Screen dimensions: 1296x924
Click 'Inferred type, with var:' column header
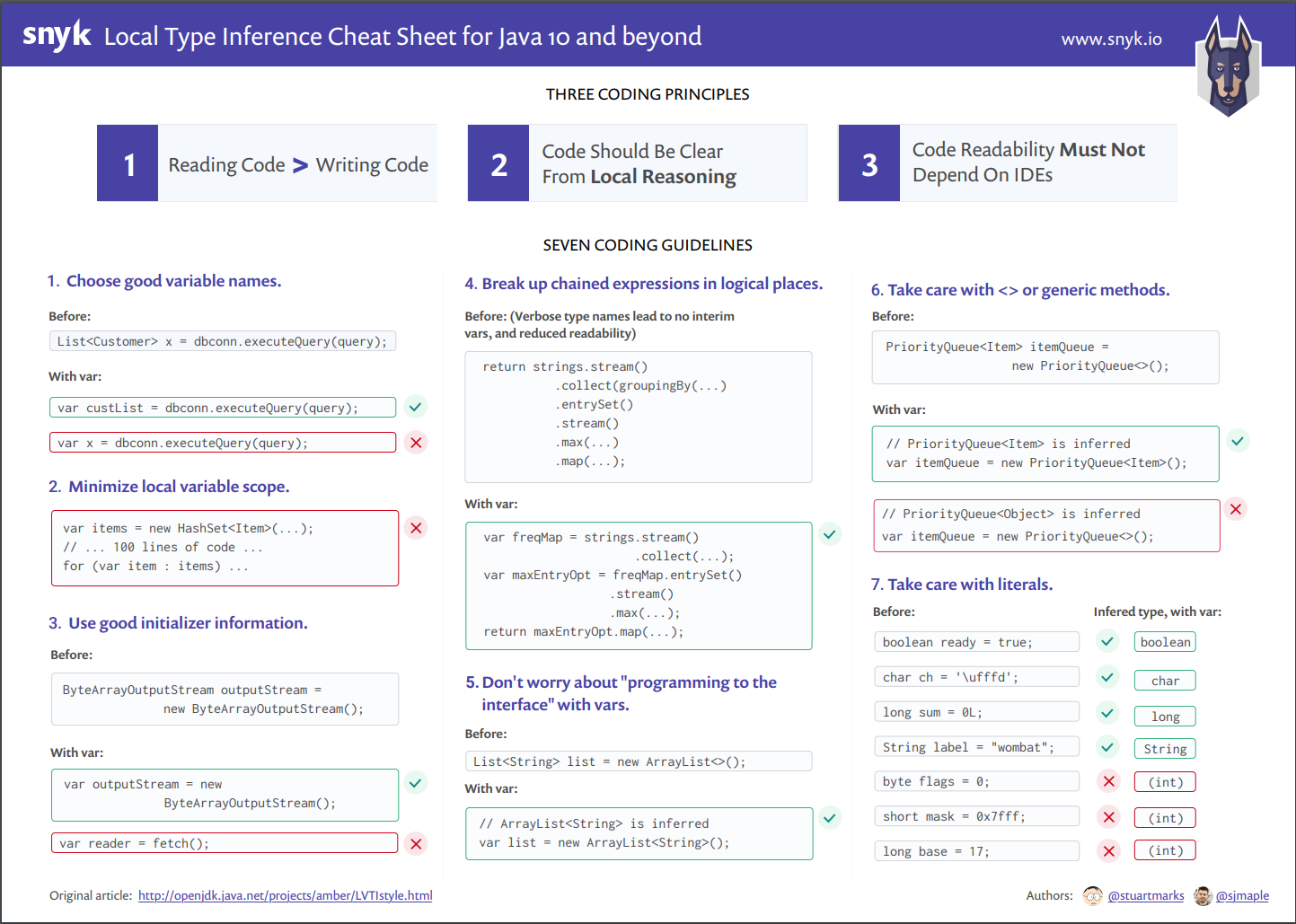click(x=1157, y=612)
